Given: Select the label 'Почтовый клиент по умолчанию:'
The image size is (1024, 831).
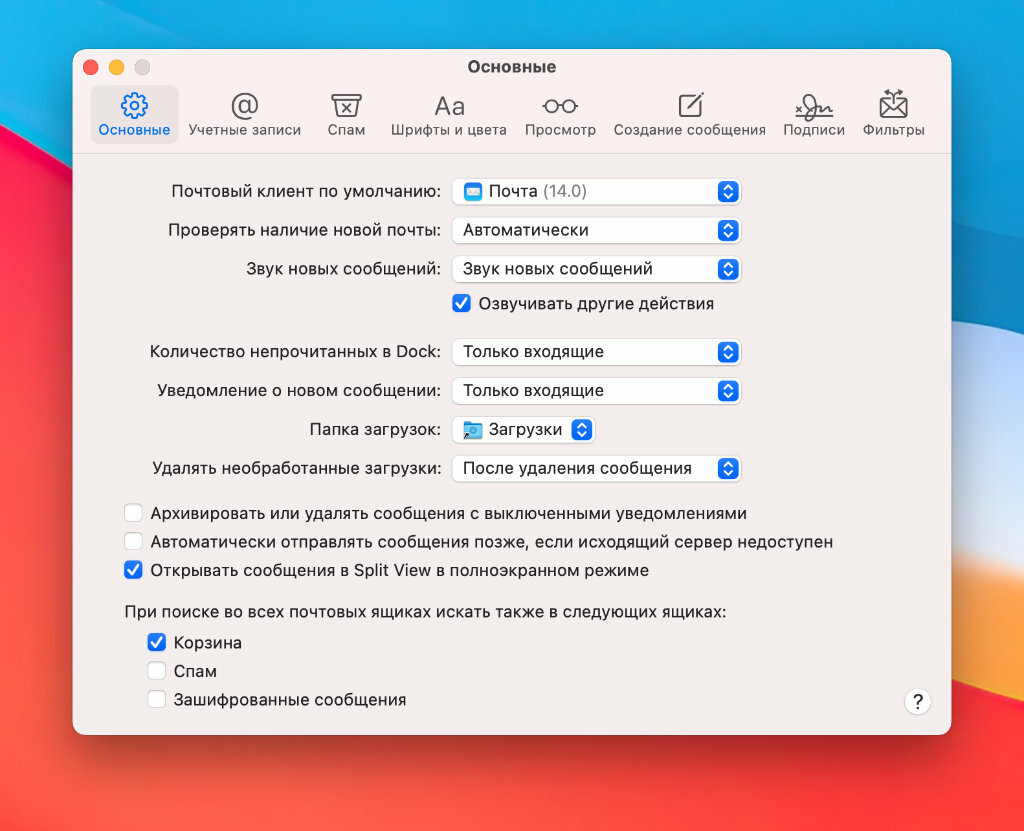Looking at the screenshot, I should pos(306,191).
